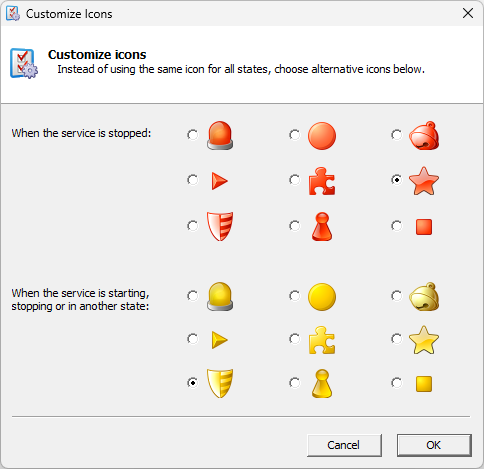Click the red pawn icon
Image resolution: width=484 pixels, height=469 pixels.
(x=322, y=226)
